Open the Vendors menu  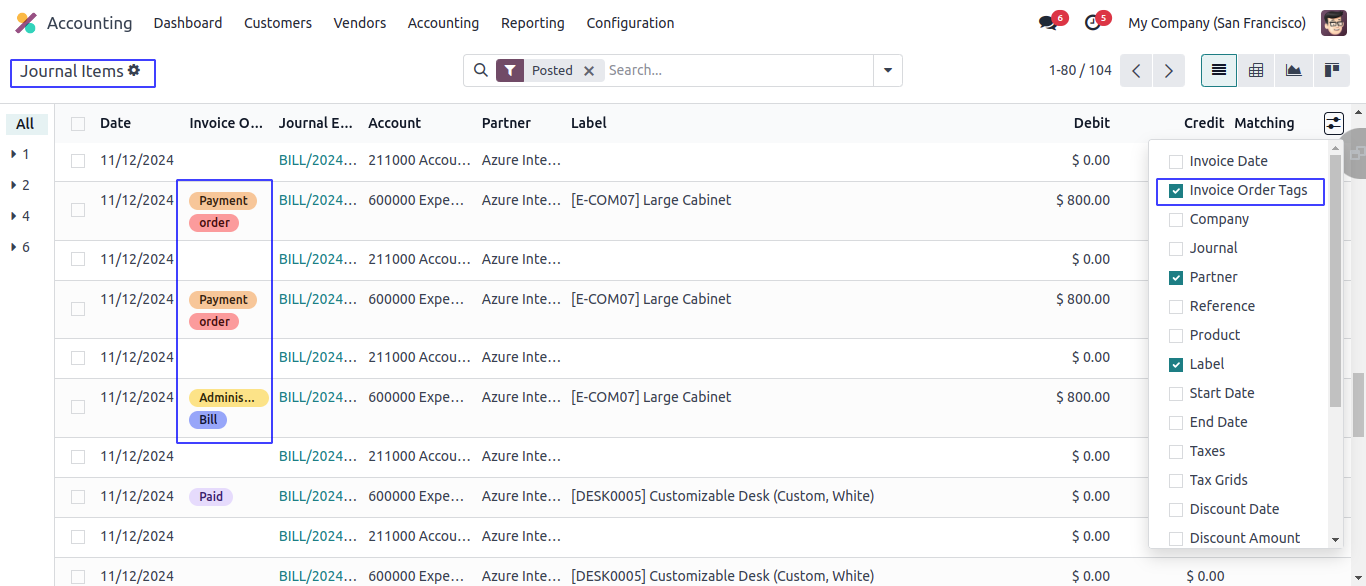(x=359, y=23)
